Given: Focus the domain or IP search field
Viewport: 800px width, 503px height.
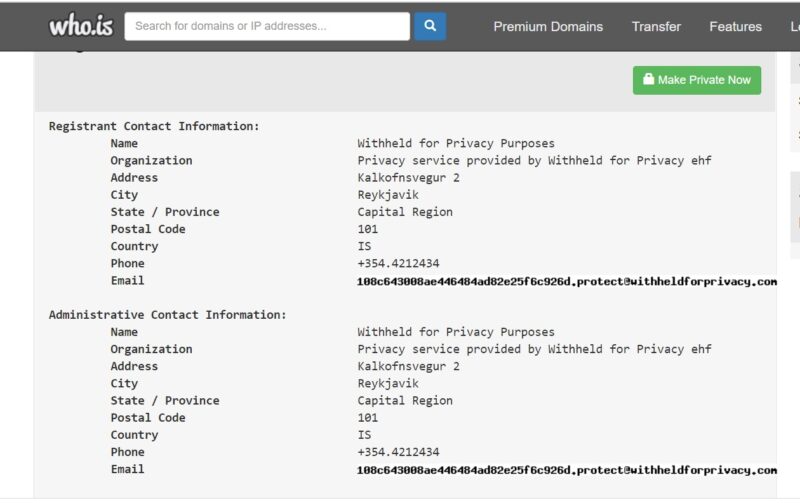Looking at the screenshot, I should click(x=266, y=26).
